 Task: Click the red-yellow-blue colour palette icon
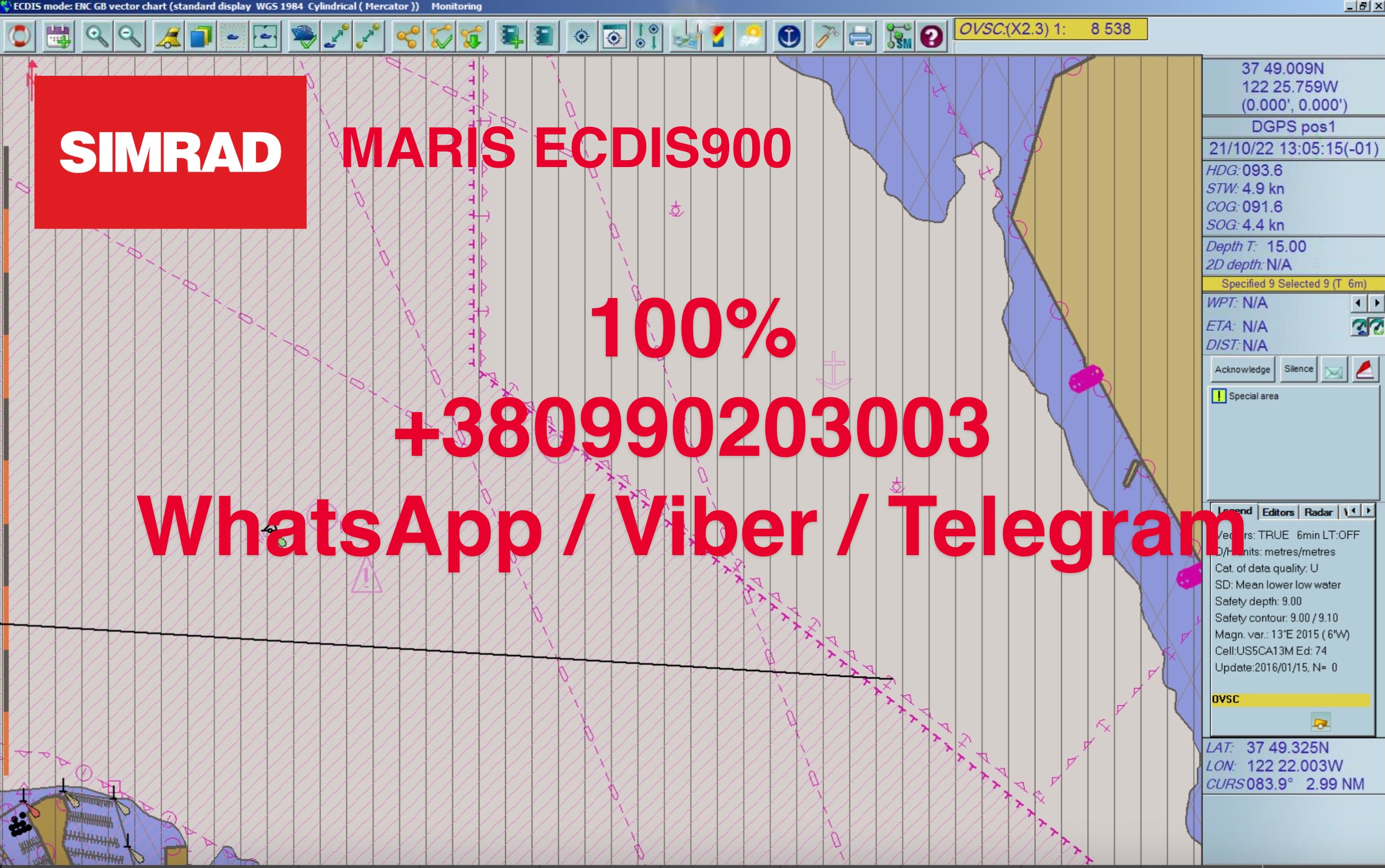click(x=718, y=37)
